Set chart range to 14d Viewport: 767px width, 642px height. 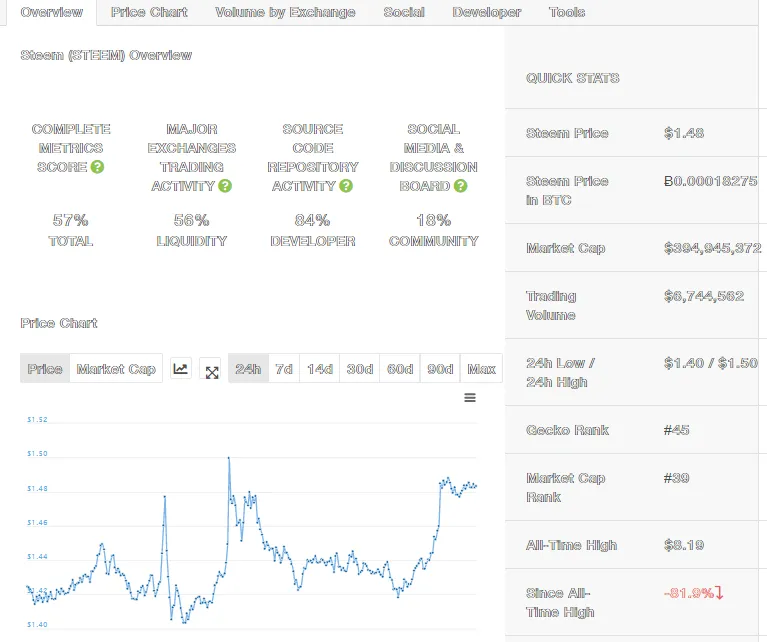point(319,368)
